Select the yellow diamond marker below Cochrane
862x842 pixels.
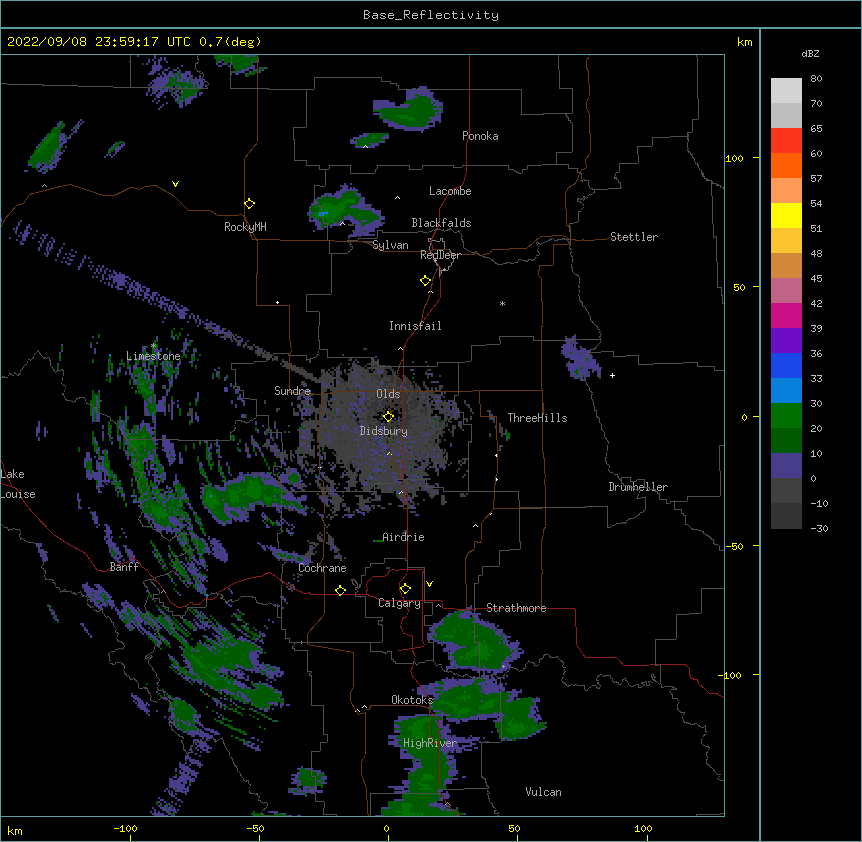point(340,590)
